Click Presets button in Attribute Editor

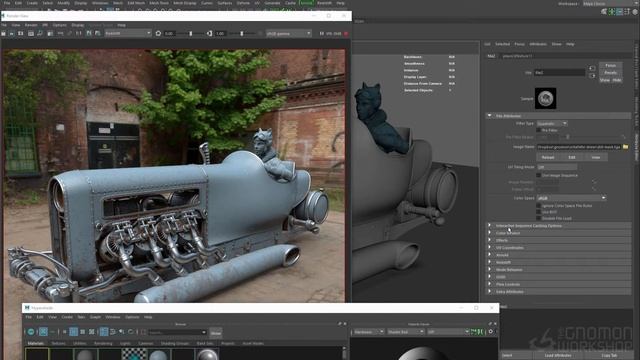tap(611, 73)
